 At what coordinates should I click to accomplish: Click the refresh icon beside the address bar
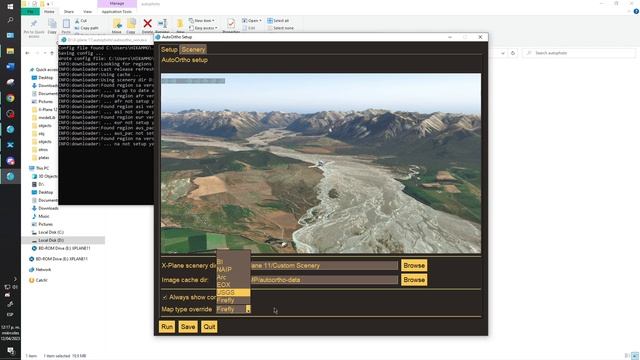coord(513,53)
